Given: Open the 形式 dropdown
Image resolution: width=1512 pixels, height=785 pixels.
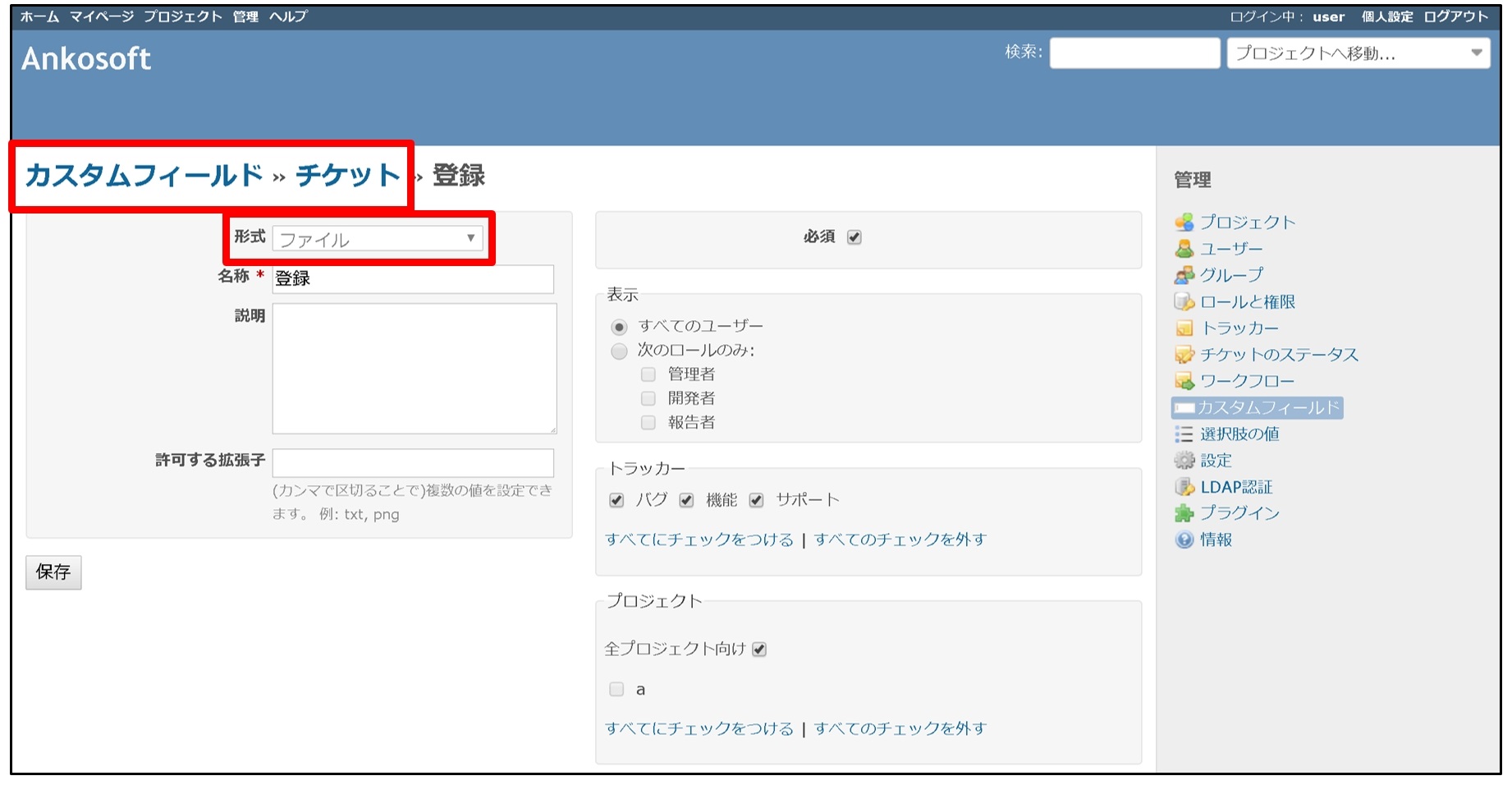Looking at the screenshot, I should tap(378, 239).
